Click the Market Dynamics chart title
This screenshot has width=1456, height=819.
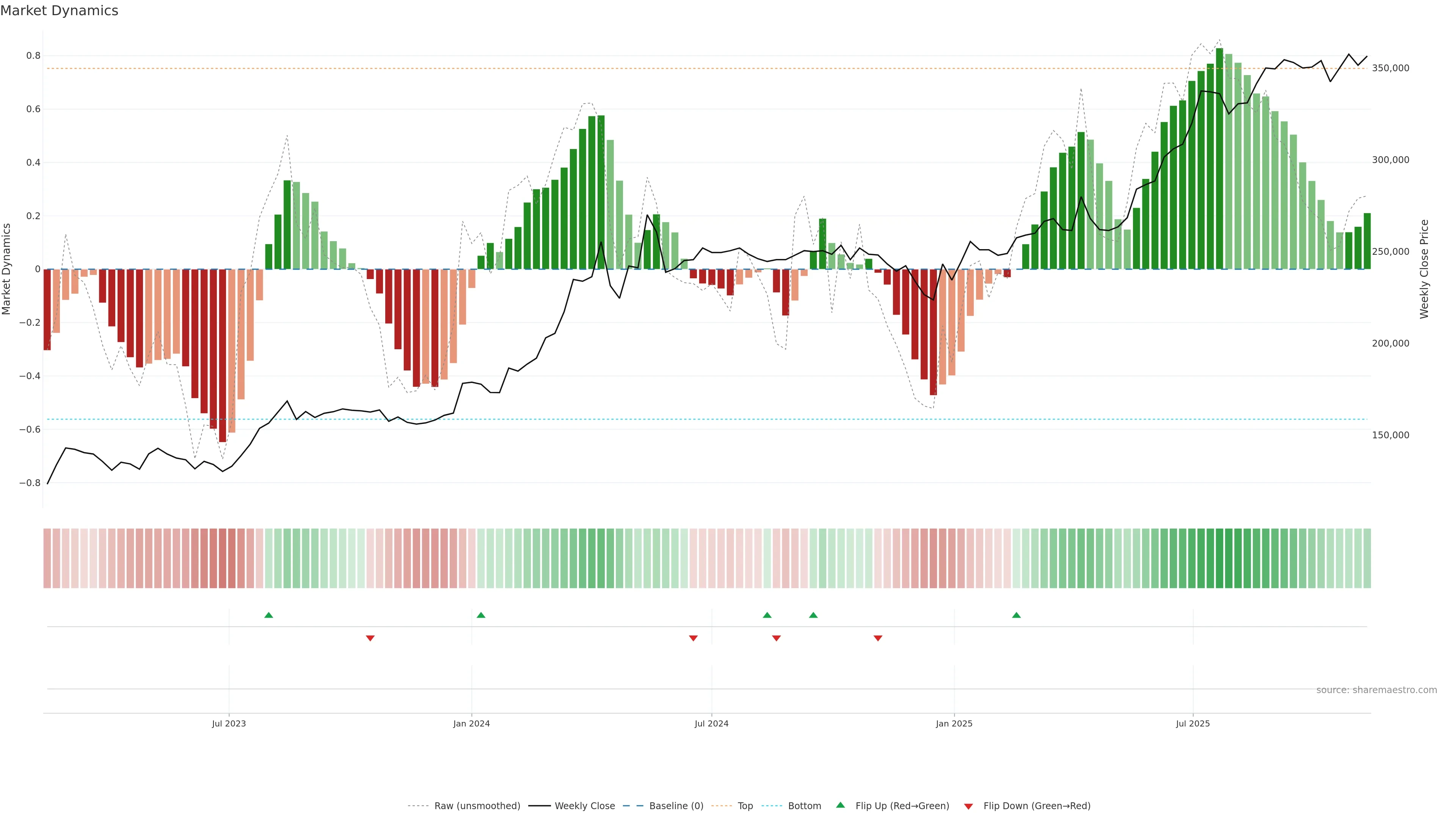pos(60,11)
